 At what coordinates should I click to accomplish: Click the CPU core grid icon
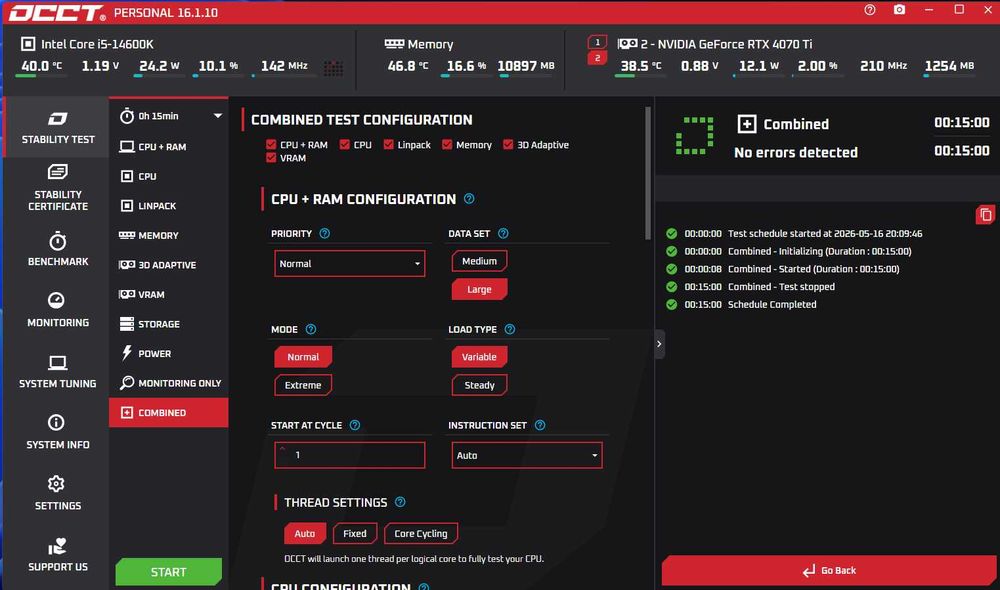point(333,68)
